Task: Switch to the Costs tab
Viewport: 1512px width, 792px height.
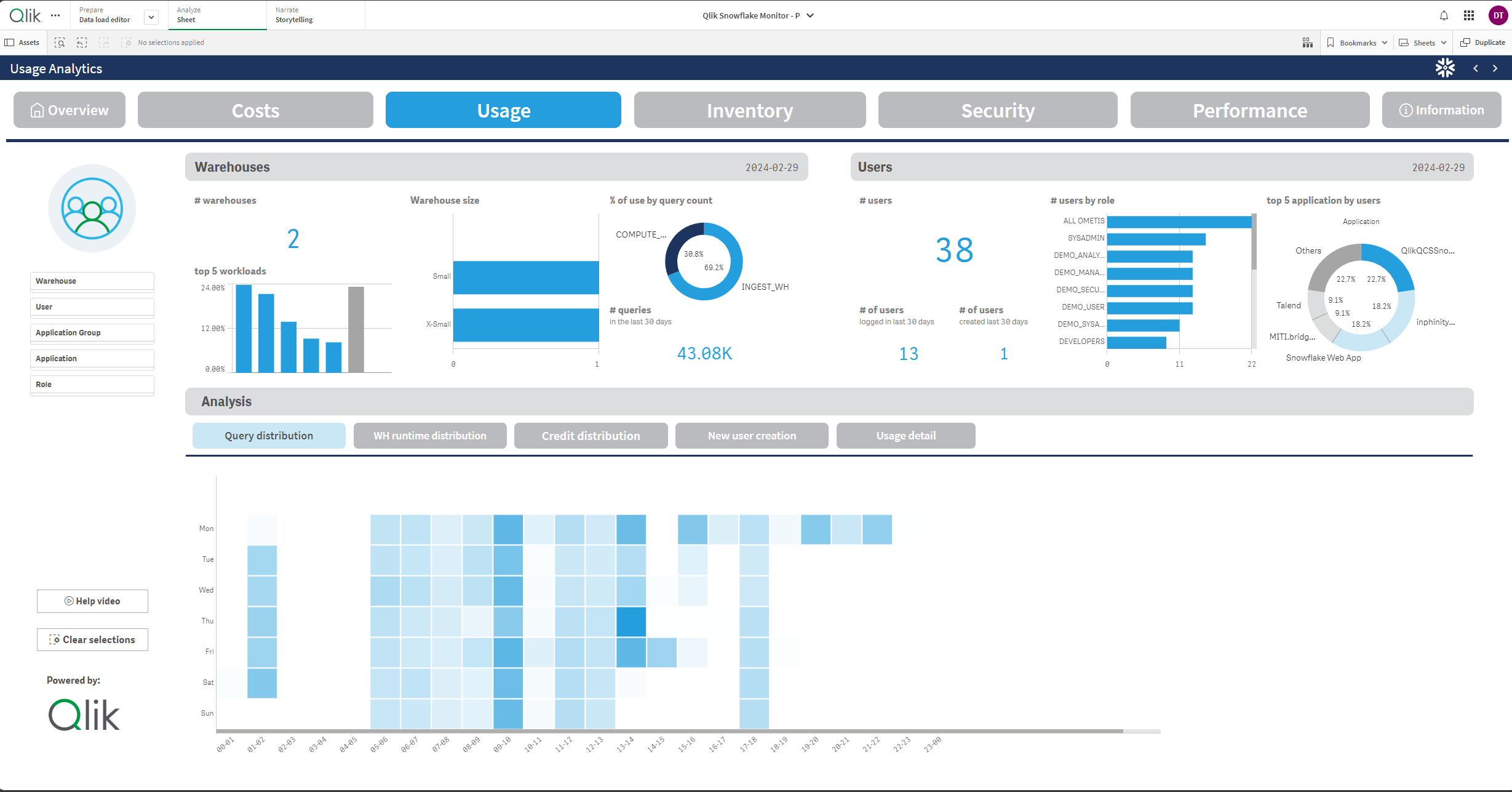Action: (255, 110)
